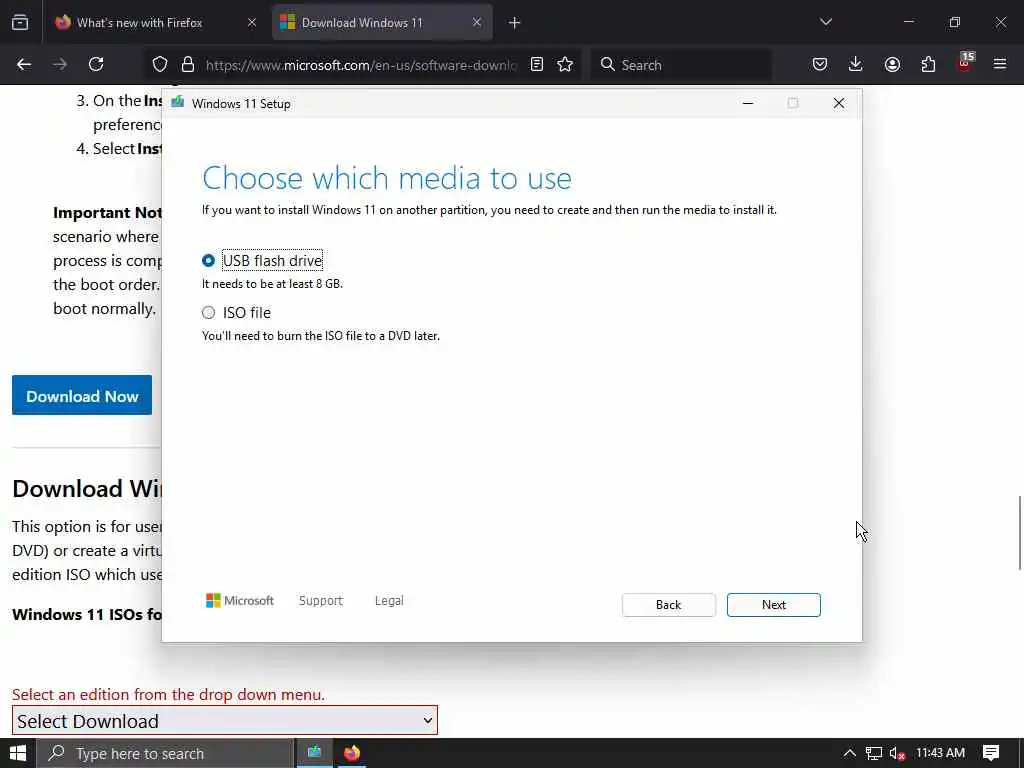Click the 11:43 AM taskbar clock
Screen dimensions: 1024x768
point(940,752)
